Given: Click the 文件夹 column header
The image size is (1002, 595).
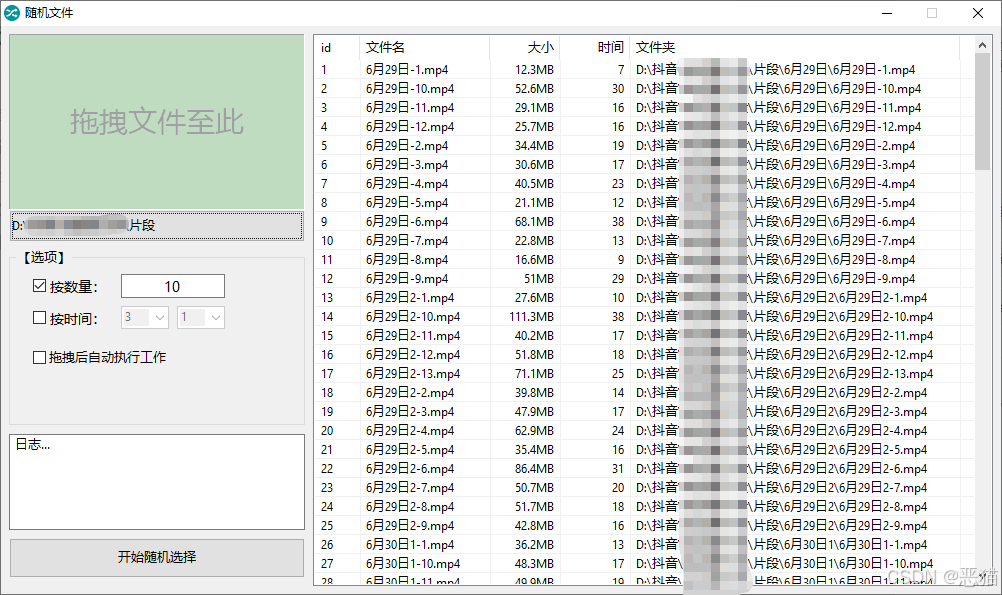Looking at the screenshot, I should click(x=794, y=48).
